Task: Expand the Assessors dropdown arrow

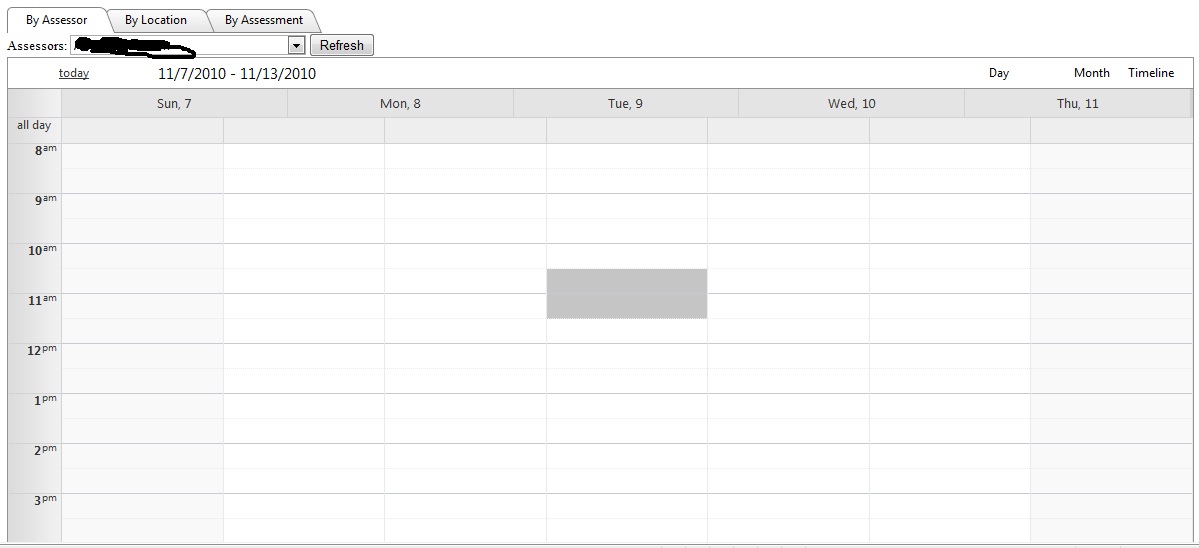Action: (296, 45)
